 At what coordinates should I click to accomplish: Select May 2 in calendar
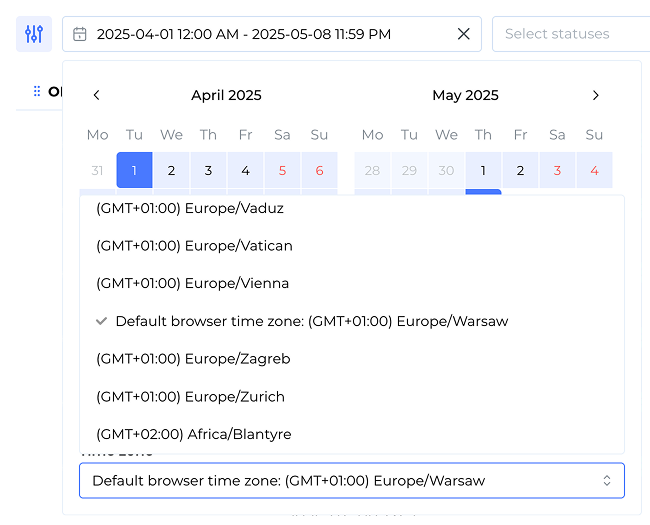click(520, 171)
